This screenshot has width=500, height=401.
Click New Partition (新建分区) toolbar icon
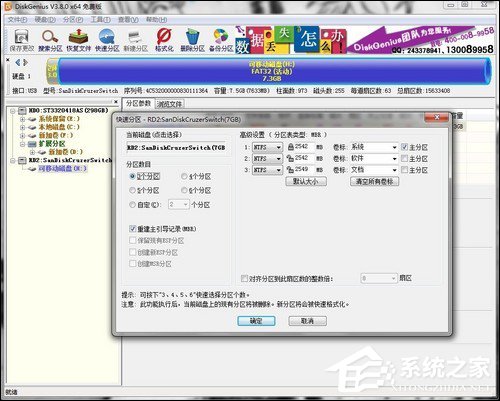tap(135, 40)
